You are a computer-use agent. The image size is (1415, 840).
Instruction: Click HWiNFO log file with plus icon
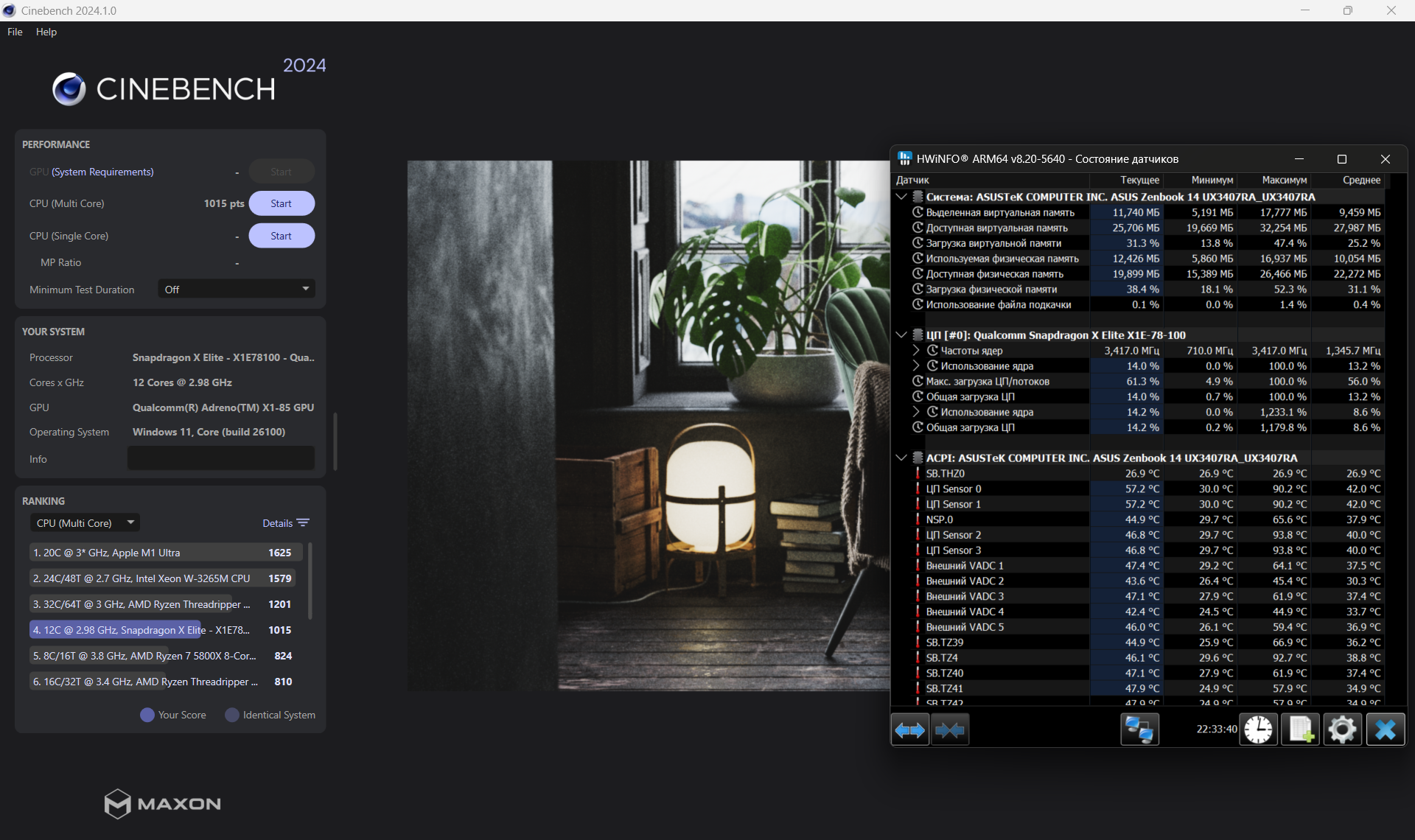1300,729
